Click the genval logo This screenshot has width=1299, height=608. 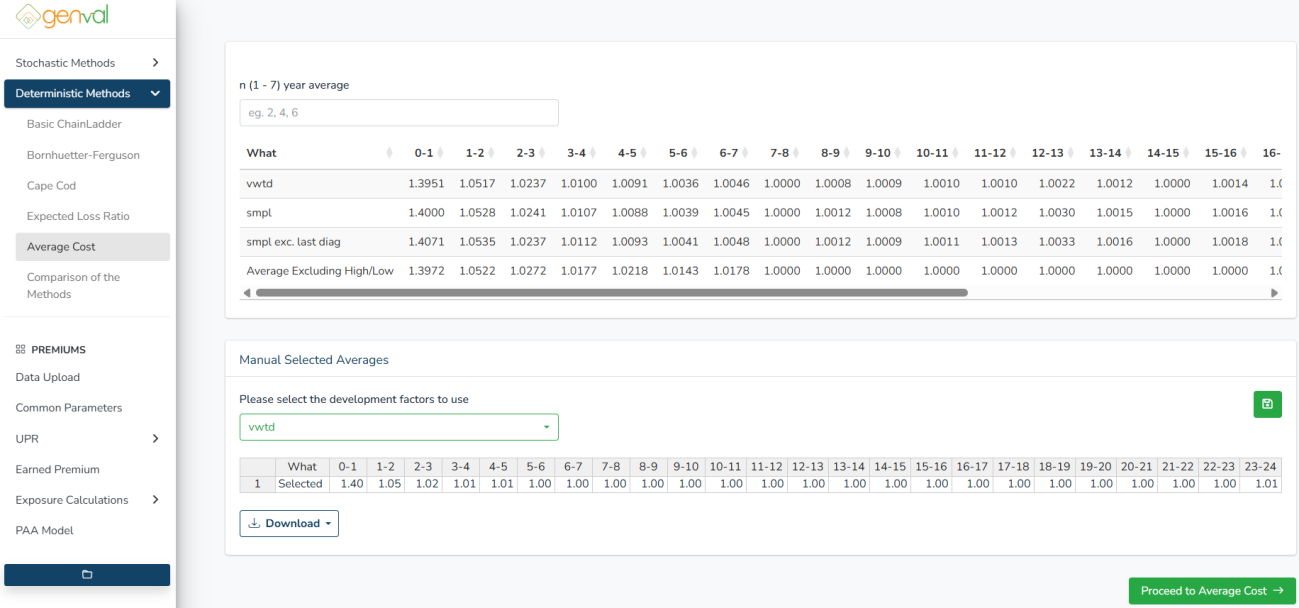pos(63,17)
